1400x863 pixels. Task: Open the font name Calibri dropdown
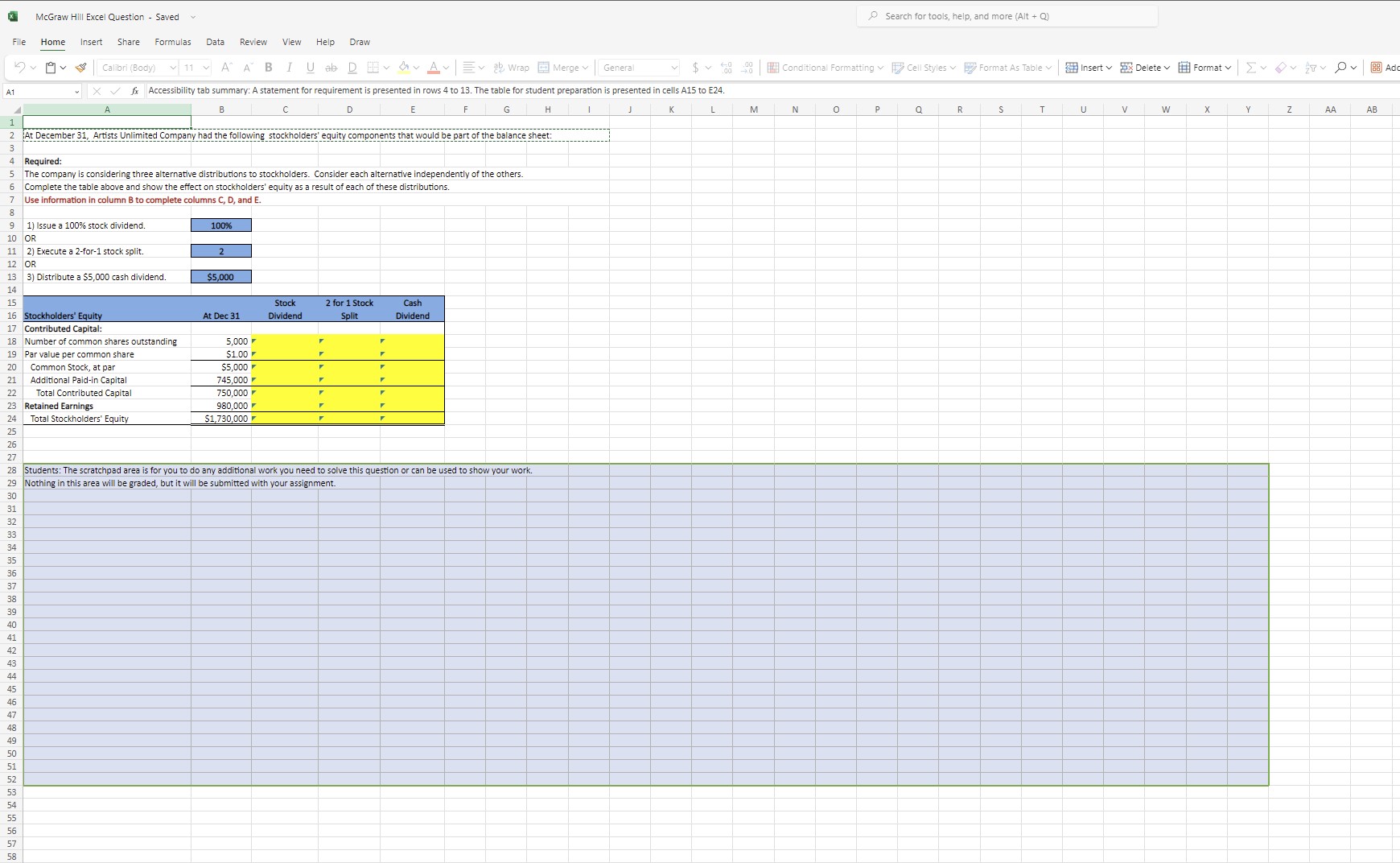click(138, 68)
